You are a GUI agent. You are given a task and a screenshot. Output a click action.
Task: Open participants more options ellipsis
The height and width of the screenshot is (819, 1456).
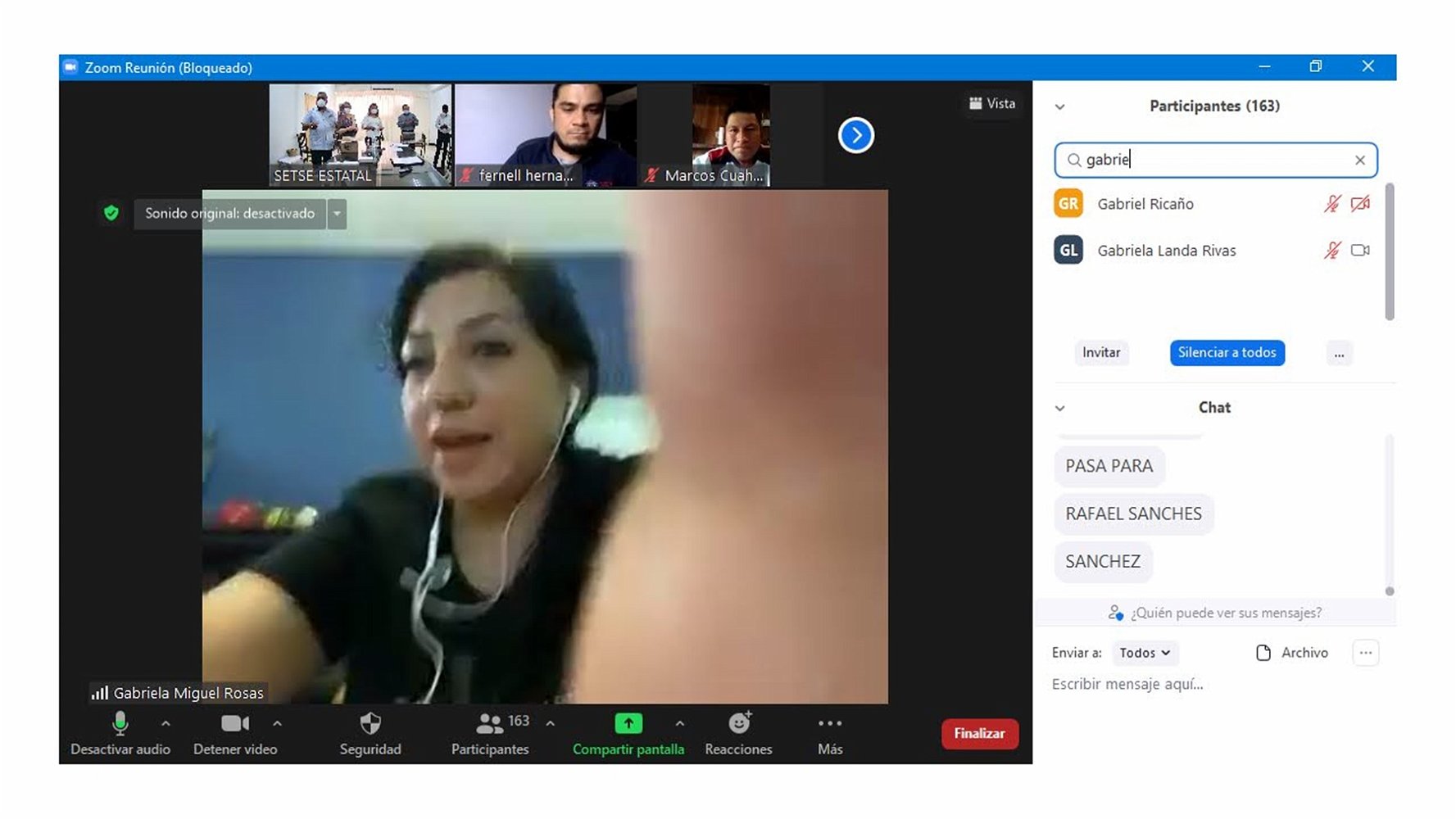pyautogui.click(x=1339, y=354)
